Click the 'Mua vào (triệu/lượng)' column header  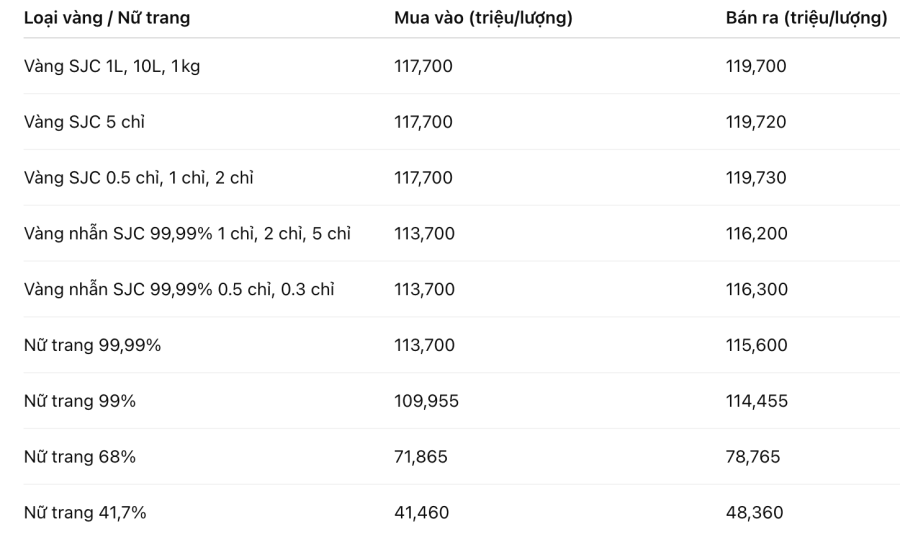(483, 18)
